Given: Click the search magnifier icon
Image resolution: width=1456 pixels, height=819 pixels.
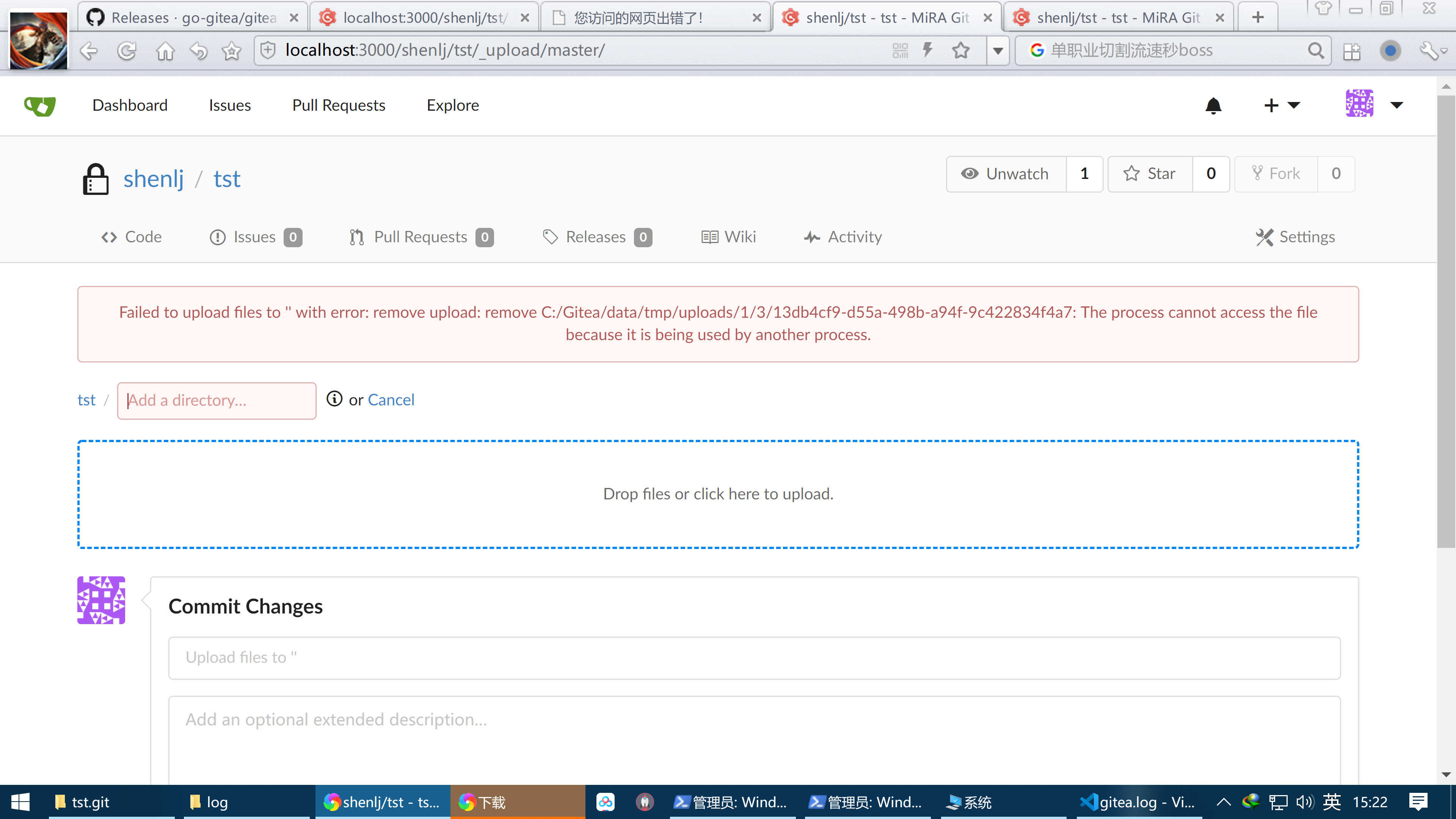Looking at the screenshot, I should 1315,51.
